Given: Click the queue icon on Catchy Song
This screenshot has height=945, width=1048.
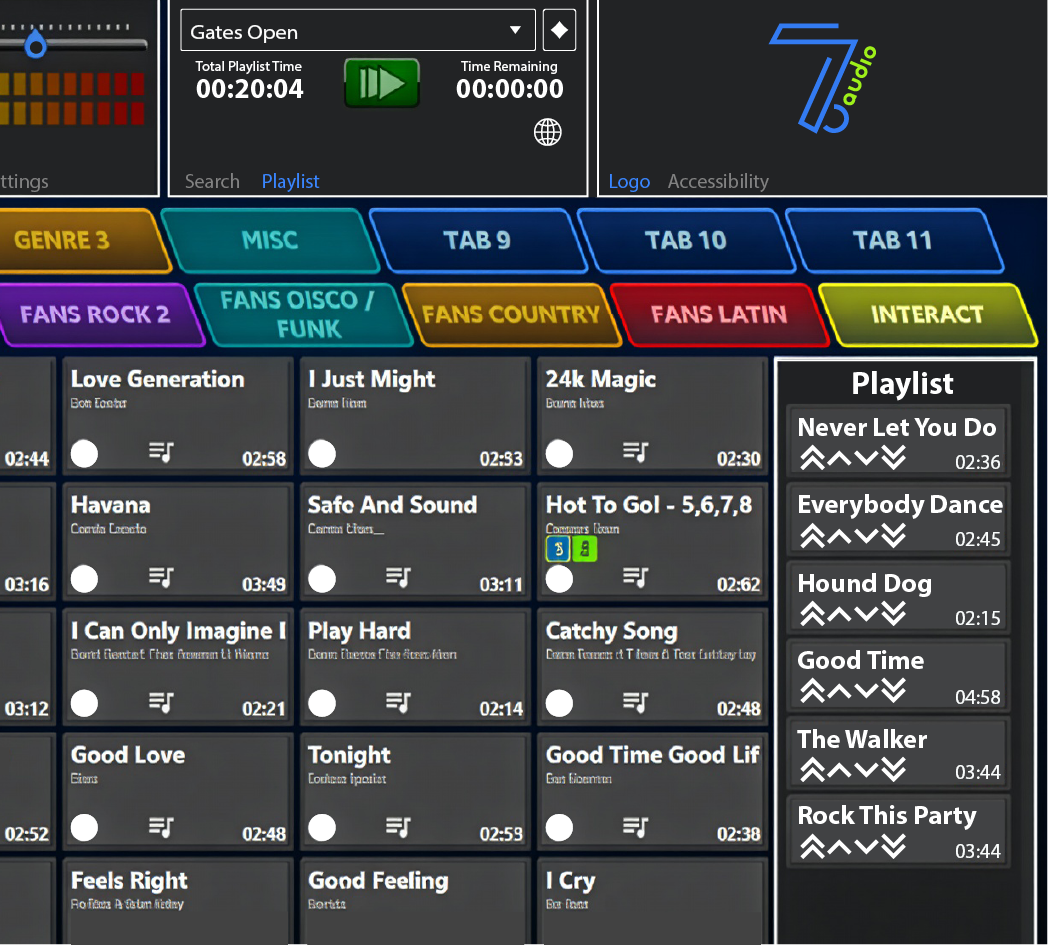Looking at the screenshot, I should [x=636, y=702].
